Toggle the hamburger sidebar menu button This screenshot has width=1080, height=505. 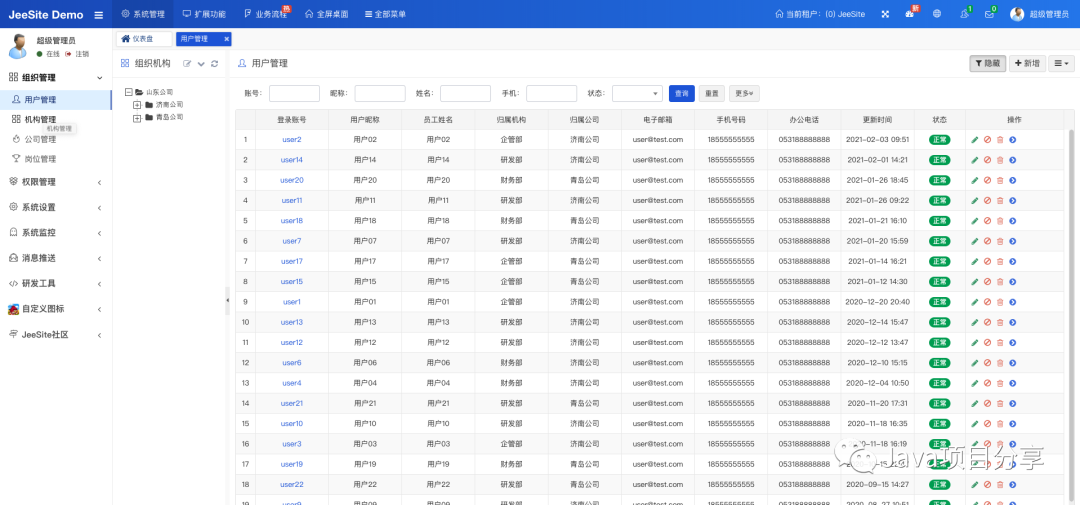click(x=98, y=15)
